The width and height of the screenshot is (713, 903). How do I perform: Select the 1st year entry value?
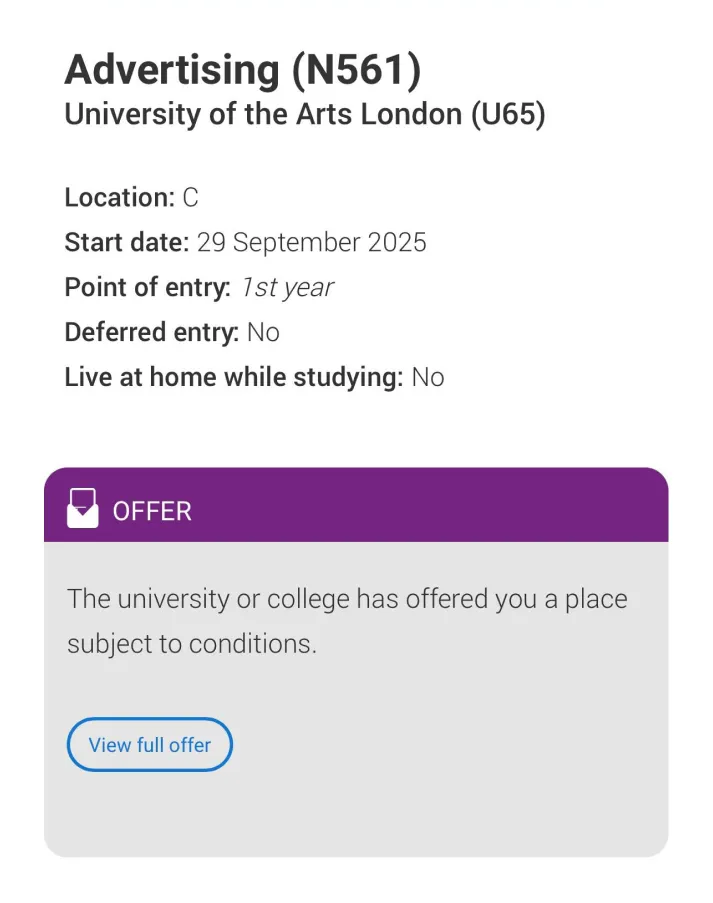[x=286, y=288]
